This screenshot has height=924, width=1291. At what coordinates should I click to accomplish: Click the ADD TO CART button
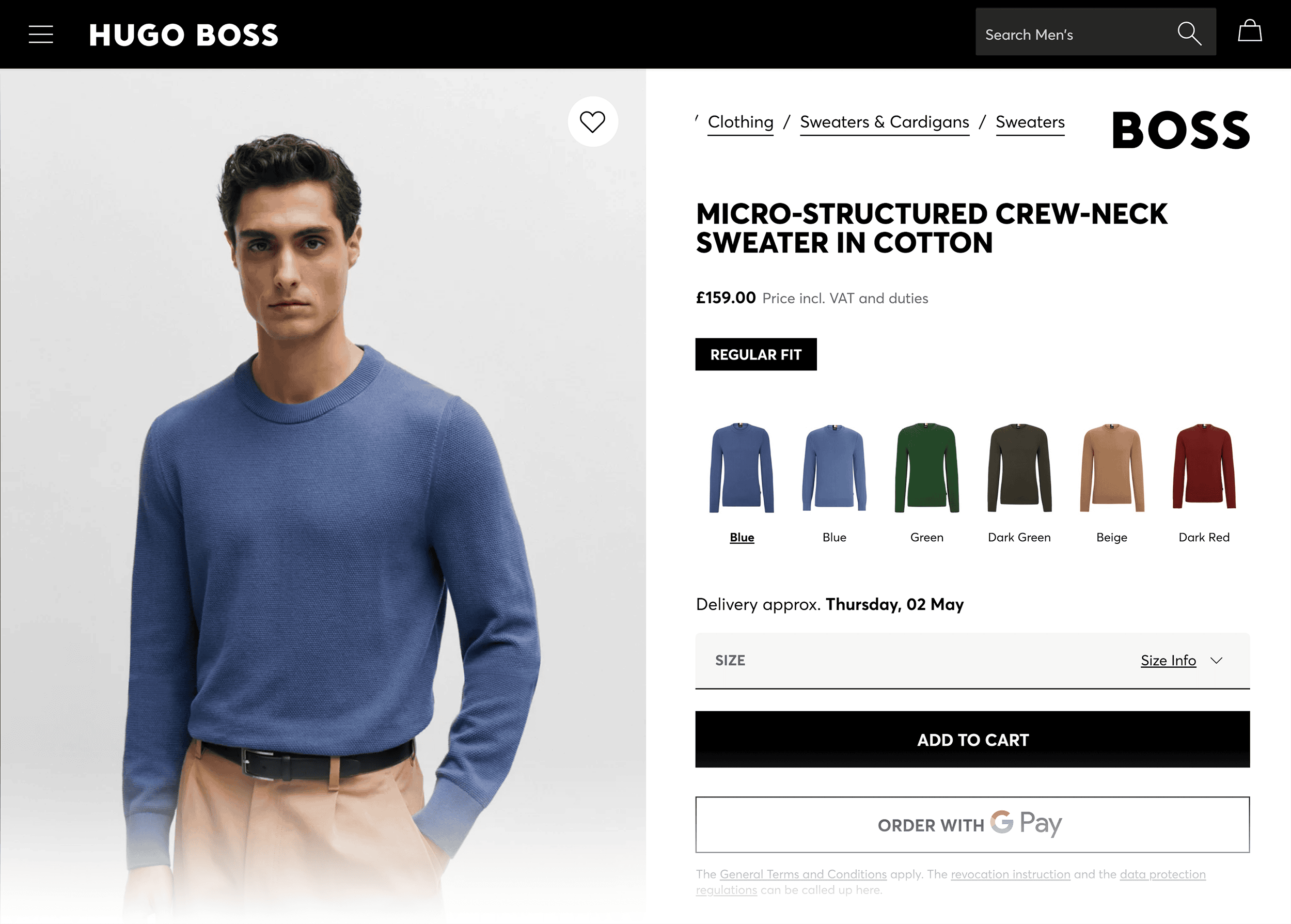coord(972,740)
